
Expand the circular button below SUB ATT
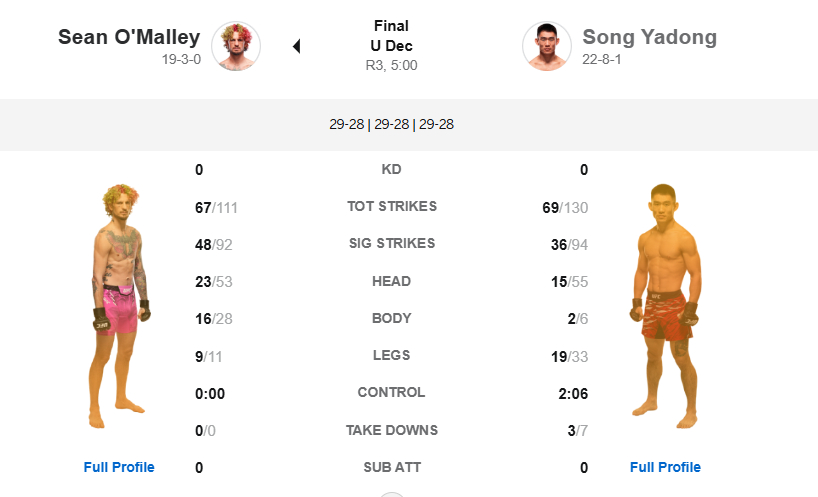(x=392, y=493)
